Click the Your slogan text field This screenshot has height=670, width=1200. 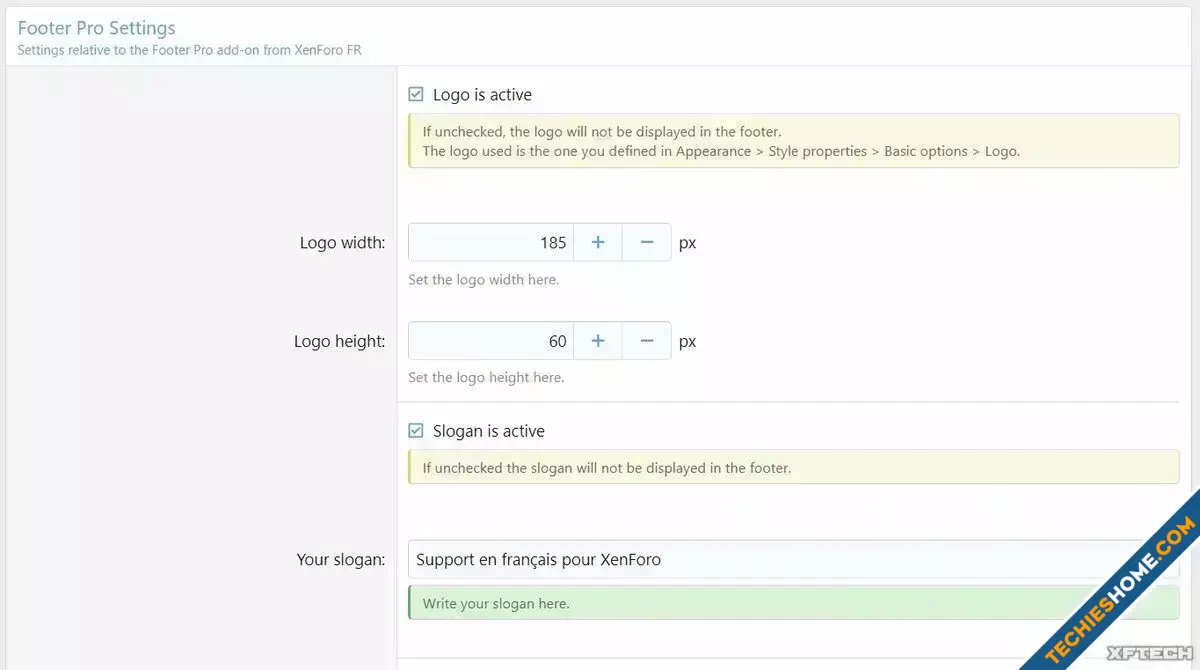[793, 559]
